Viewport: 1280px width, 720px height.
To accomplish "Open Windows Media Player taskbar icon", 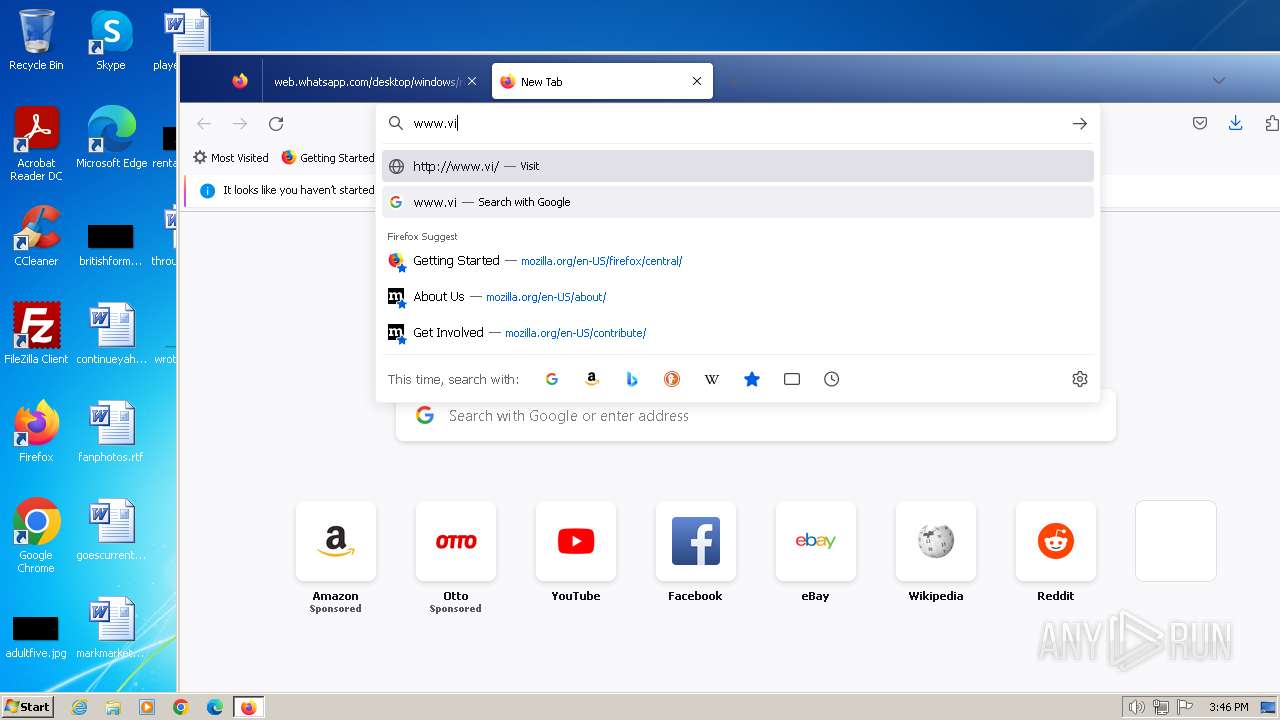I will coord(147,707).
